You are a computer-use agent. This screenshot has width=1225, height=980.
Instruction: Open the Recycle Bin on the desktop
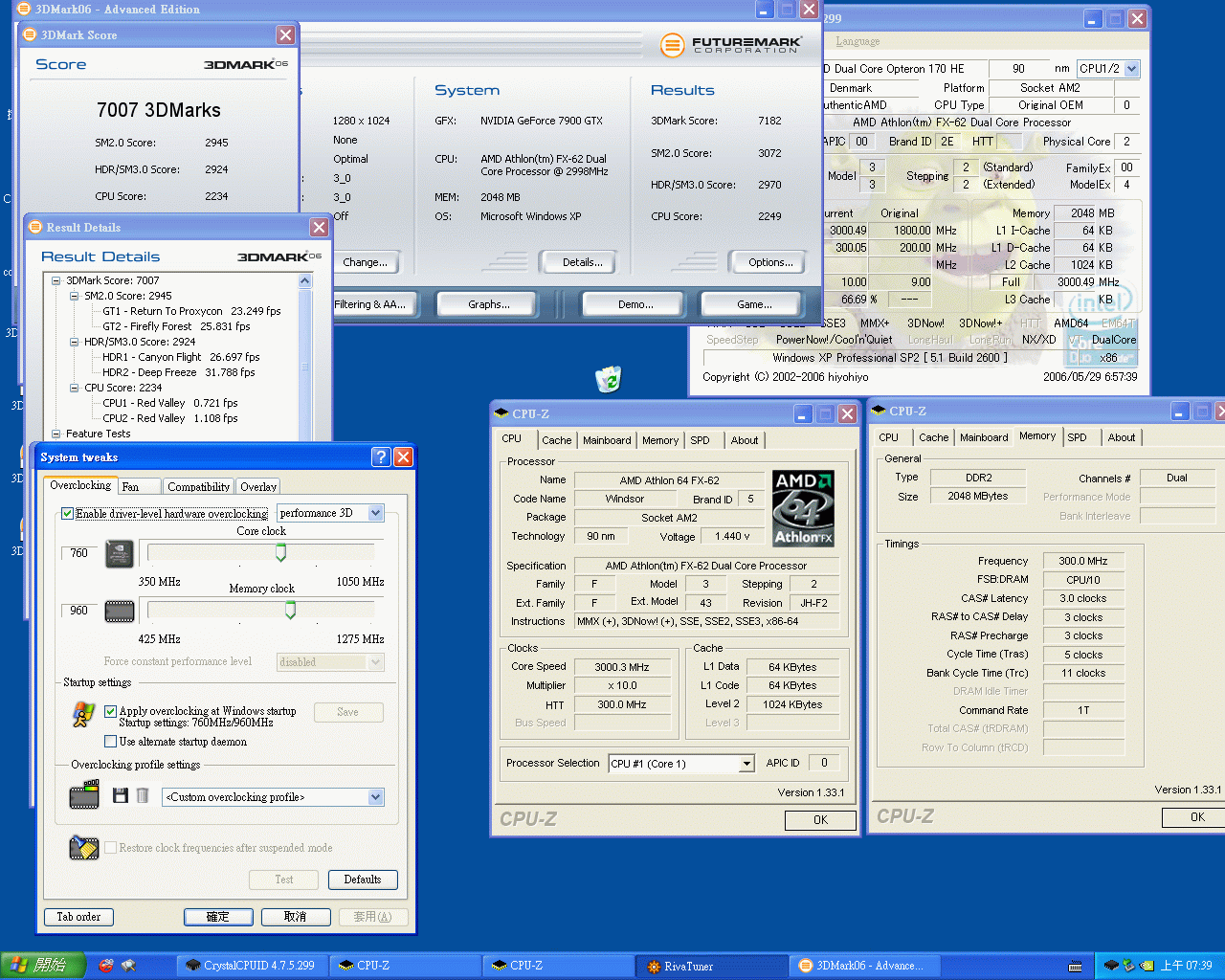609,380
